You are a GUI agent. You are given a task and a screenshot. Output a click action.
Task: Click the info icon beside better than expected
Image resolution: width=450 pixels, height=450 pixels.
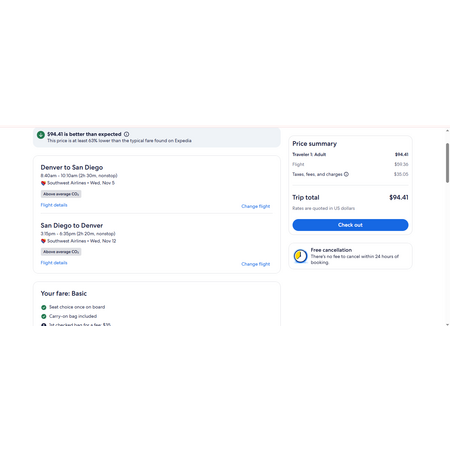(126, 134)
